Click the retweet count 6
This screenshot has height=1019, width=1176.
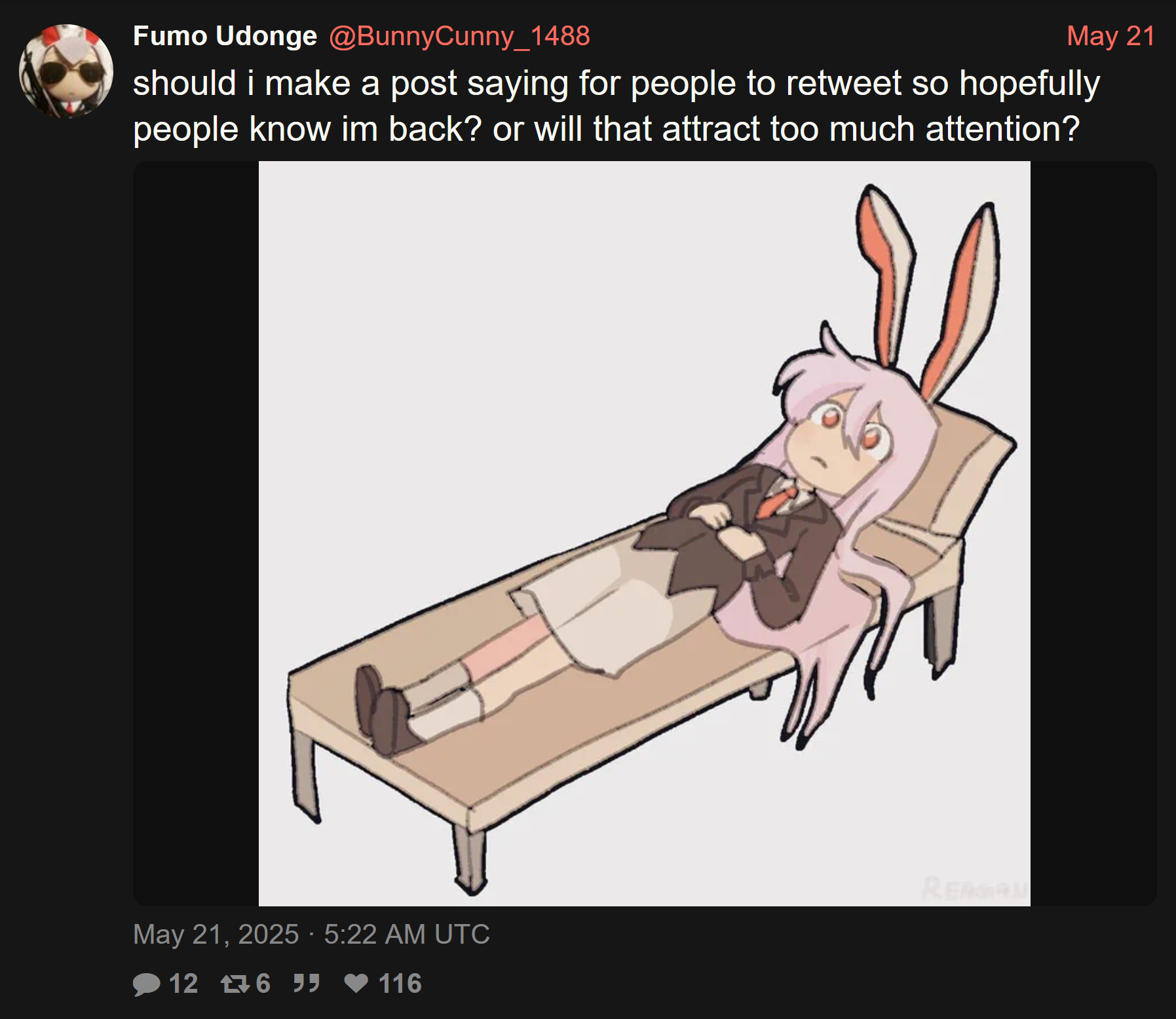tap(263, 984)
